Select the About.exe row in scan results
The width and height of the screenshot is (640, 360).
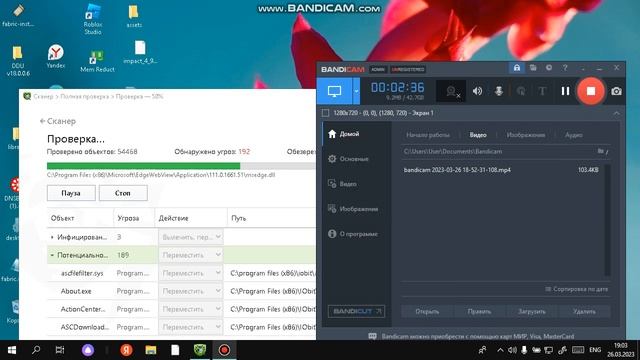pyautogui.click(x=182, y=291)
